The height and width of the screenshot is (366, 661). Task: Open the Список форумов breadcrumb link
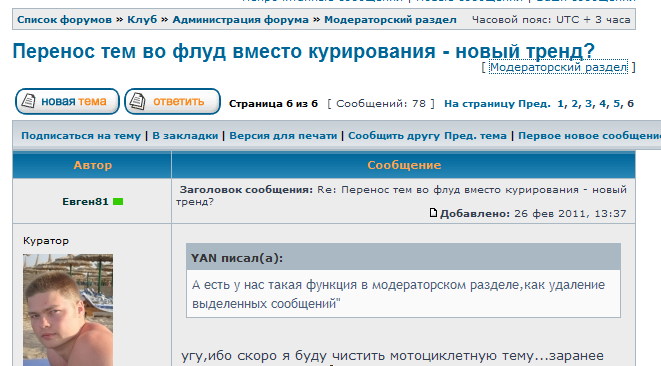point(64,20)
